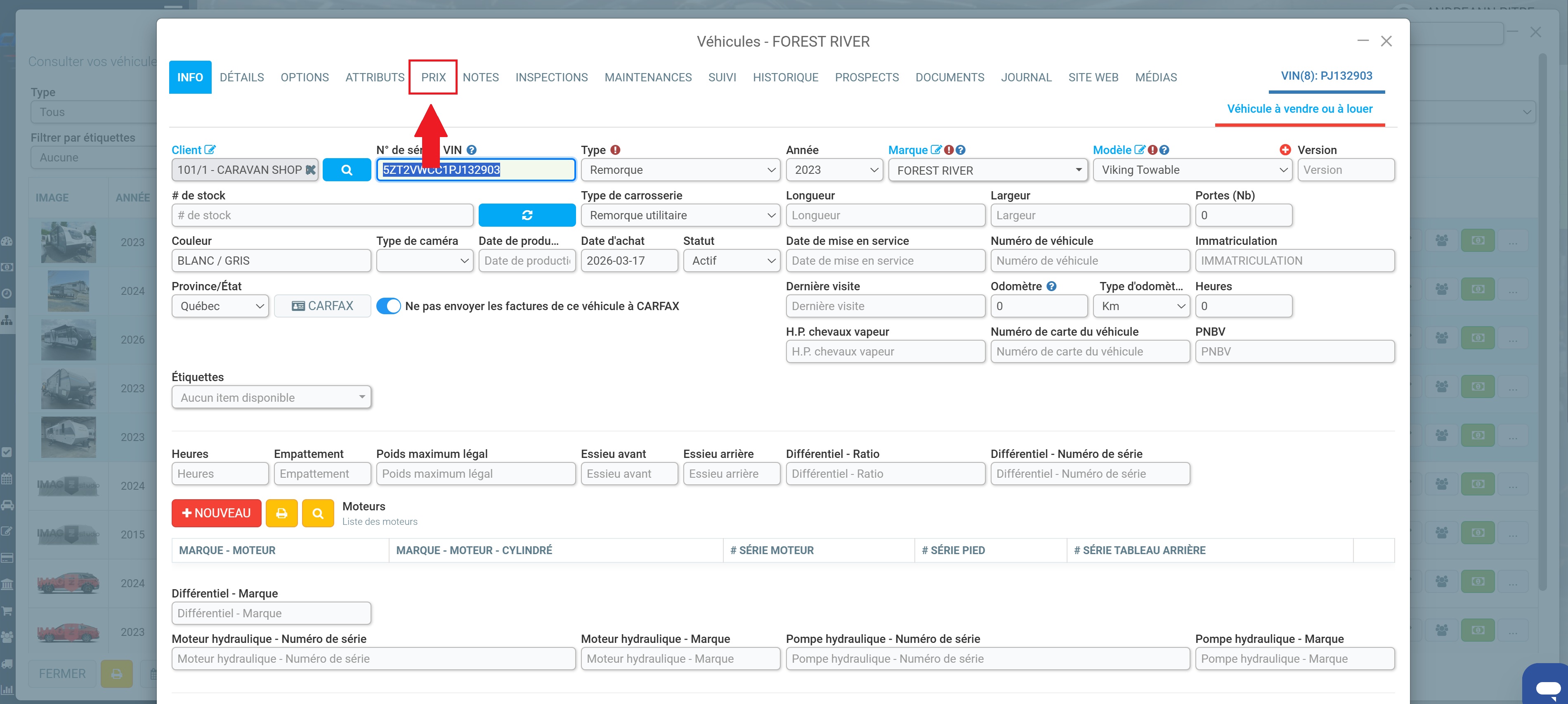
Task: Click the 2015 vehicle thumbnail in background list
Action: tap(68, 535)
